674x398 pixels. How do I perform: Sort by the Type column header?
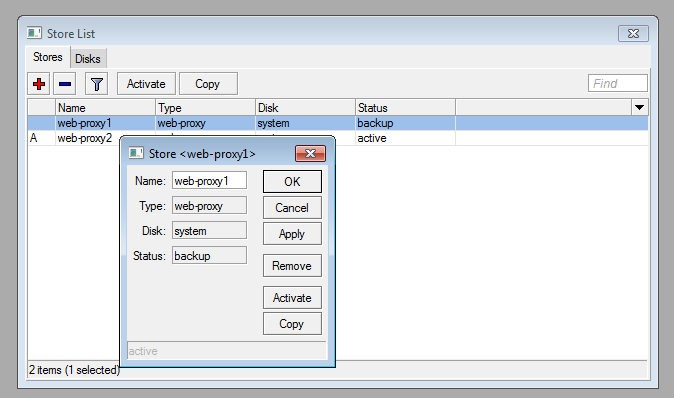pos(205,107)
